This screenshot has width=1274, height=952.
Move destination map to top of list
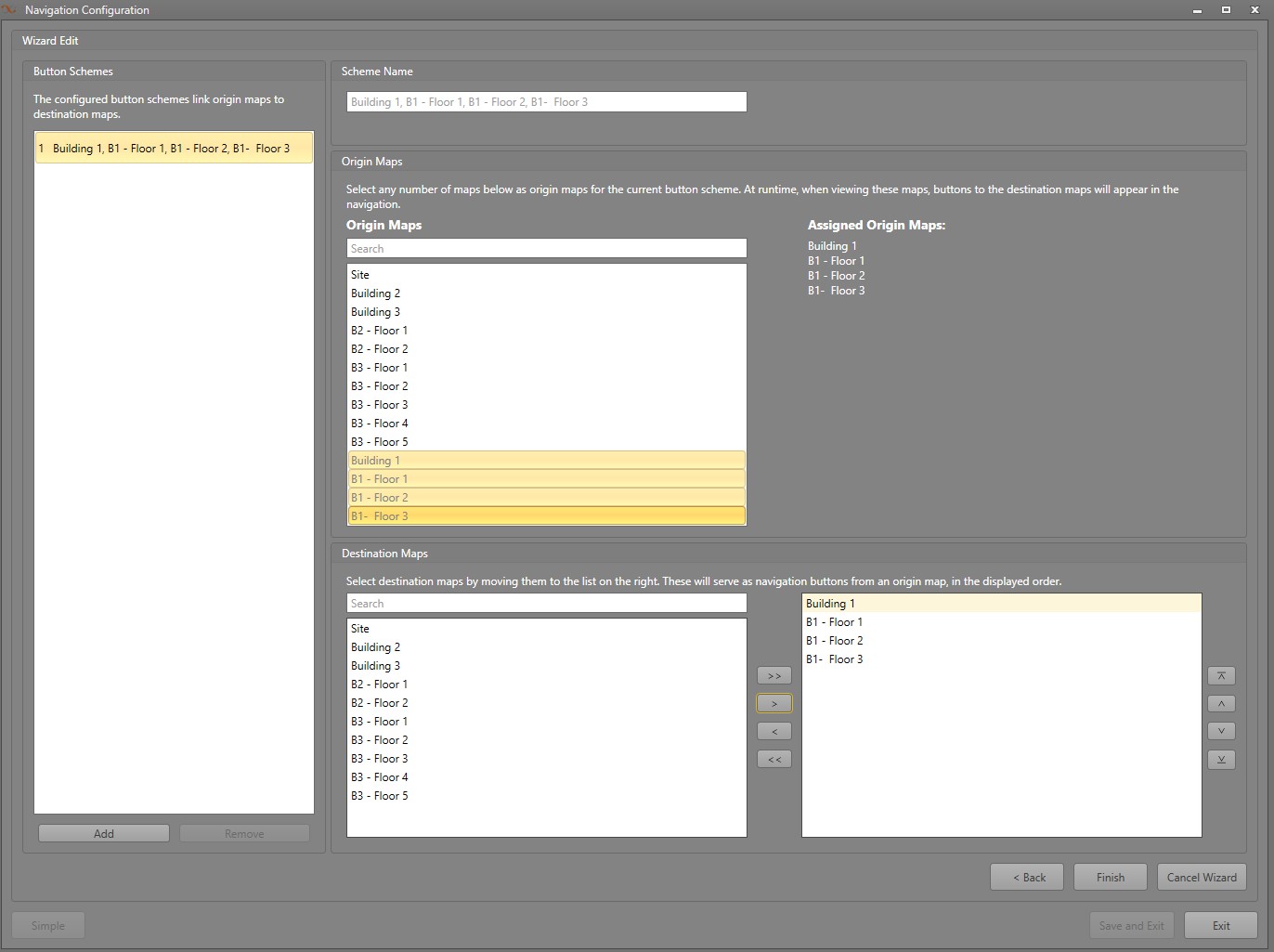pos(1221,676)
